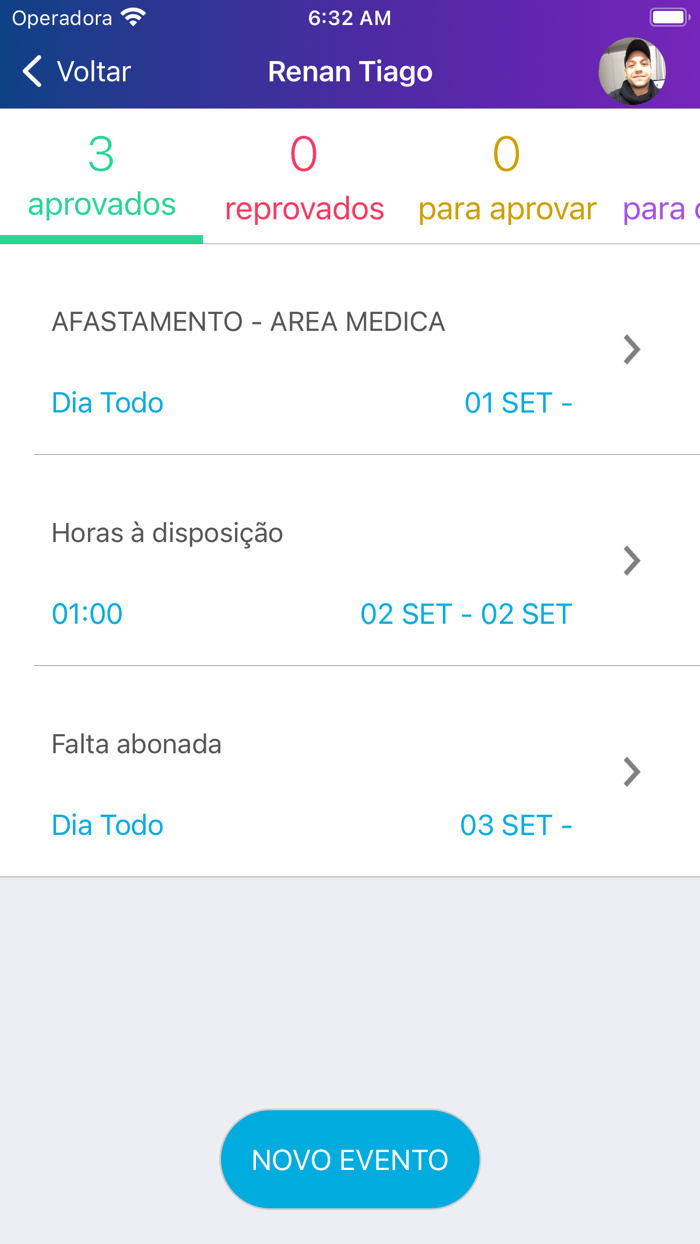Tap the 02 SET - 02 SET date range
The image size is (700, 1244).
tap(466, 613)
